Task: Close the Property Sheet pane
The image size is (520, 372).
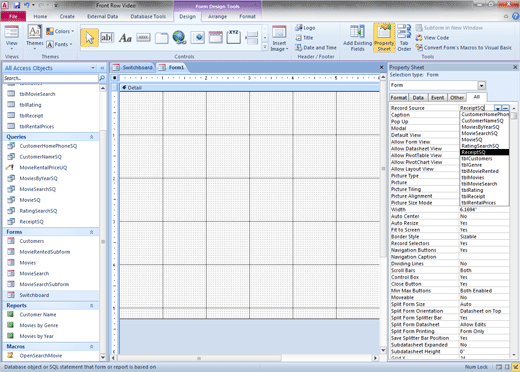Action: tap(515, 67)
